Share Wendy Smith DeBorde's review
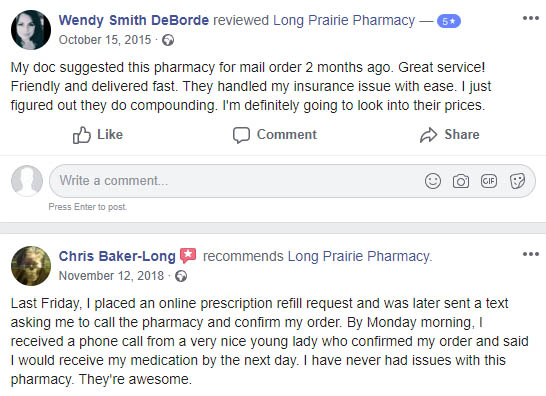The height and width of the screenshot is (396, 546). tap(450, 135)
